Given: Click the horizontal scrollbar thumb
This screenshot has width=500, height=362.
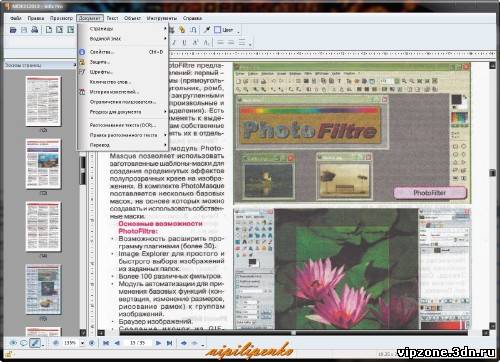Looking at the screenshot, I should [293, 333].
